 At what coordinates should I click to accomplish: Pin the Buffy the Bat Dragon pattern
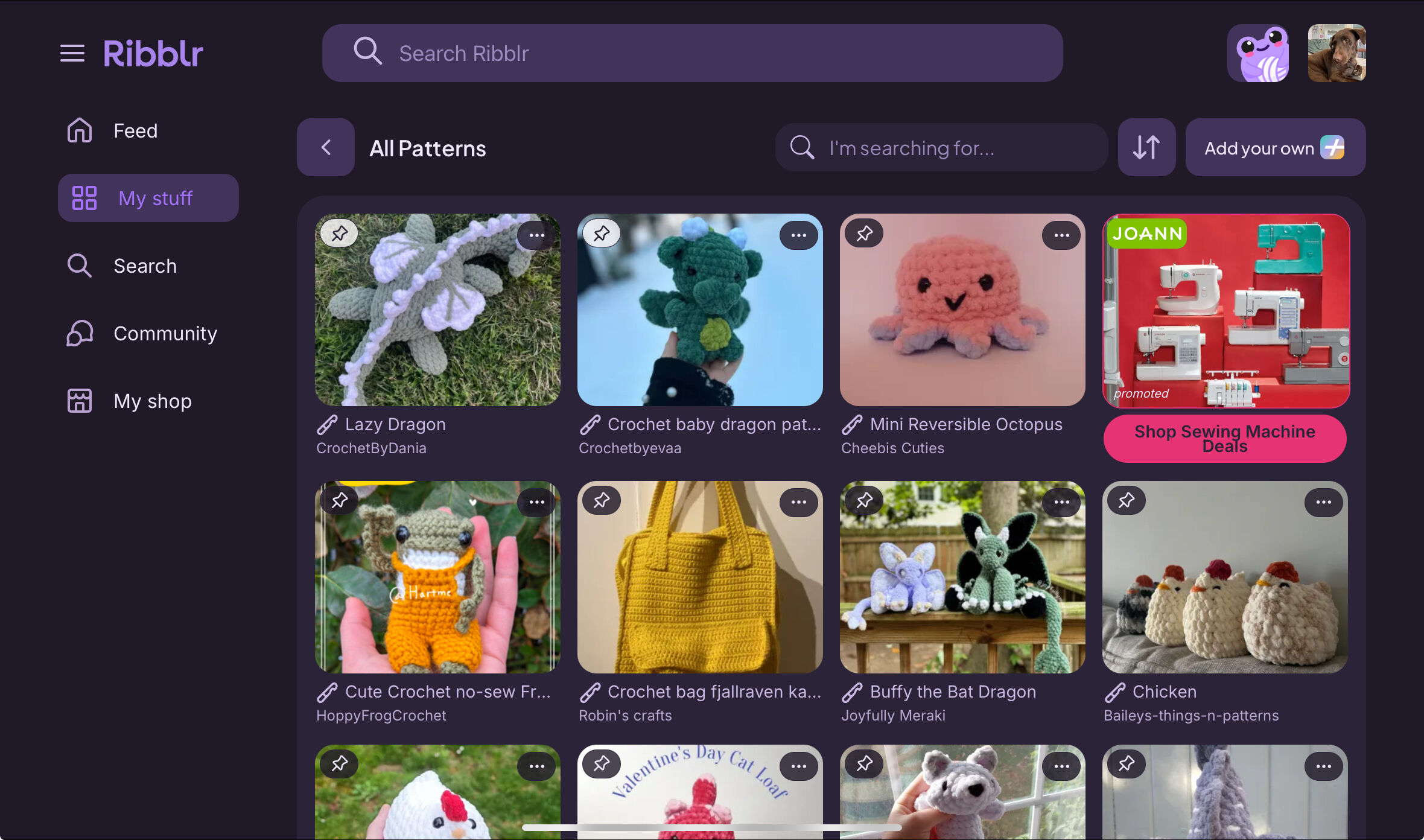(x=864, y=500)
